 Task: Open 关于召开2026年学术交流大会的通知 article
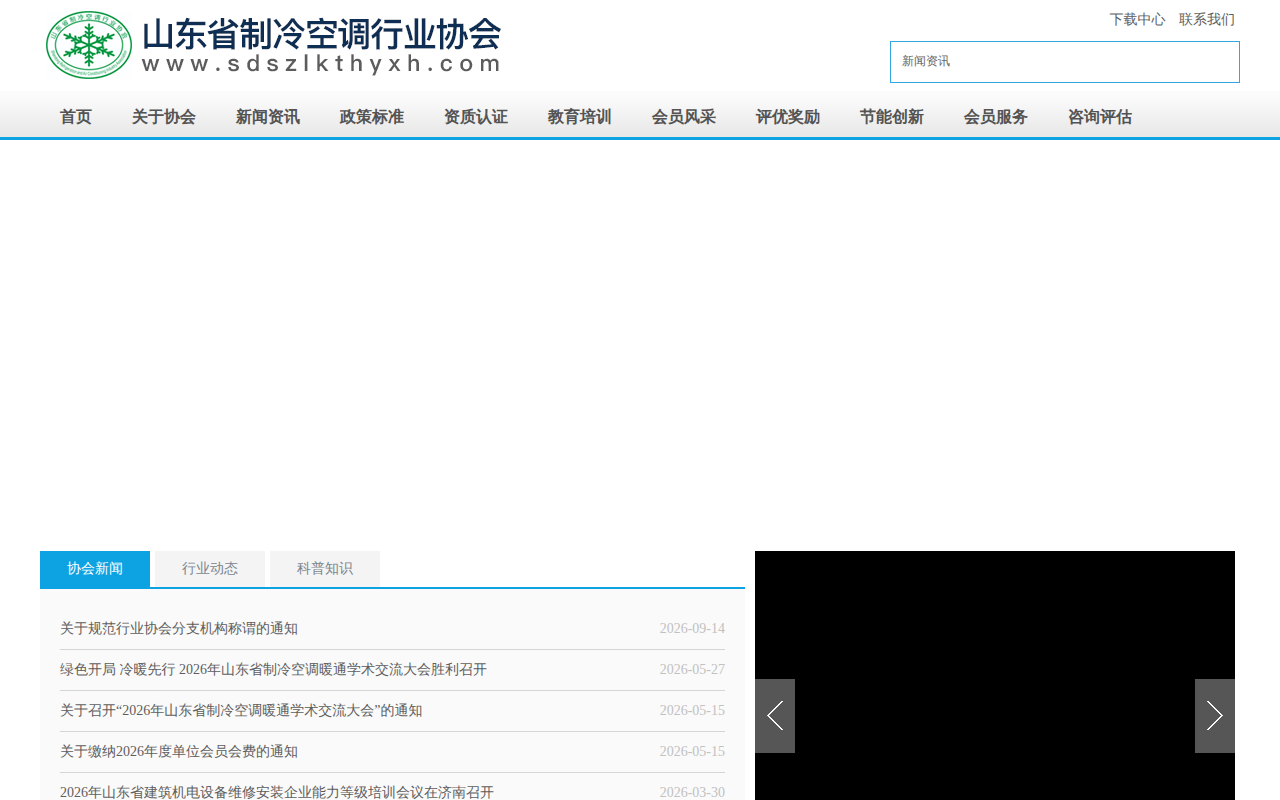tap(241, 711)
